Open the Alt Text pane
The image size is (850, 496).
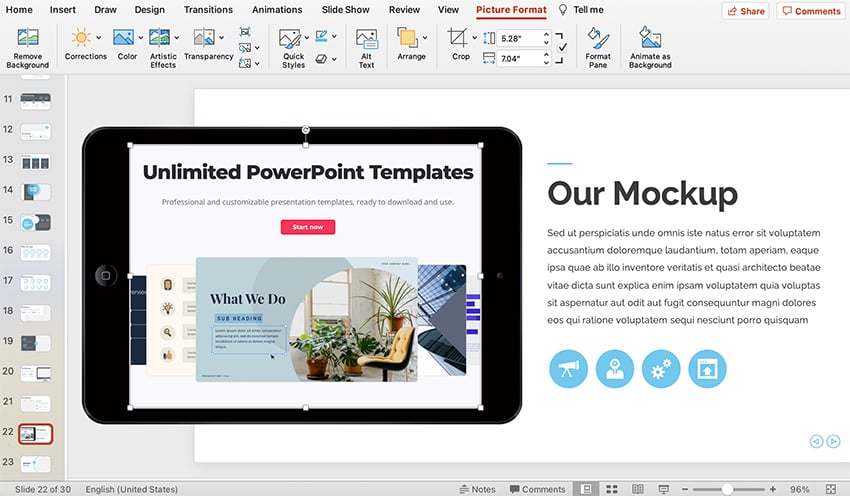[x=367, y=47]
